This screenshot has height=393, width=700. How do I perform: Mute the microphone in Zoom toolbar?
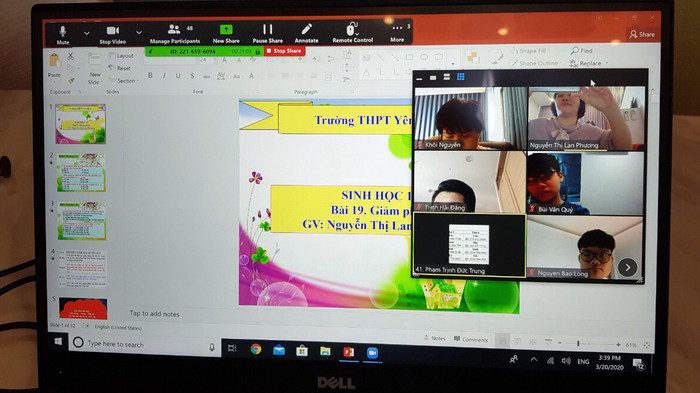pos(62,34)
